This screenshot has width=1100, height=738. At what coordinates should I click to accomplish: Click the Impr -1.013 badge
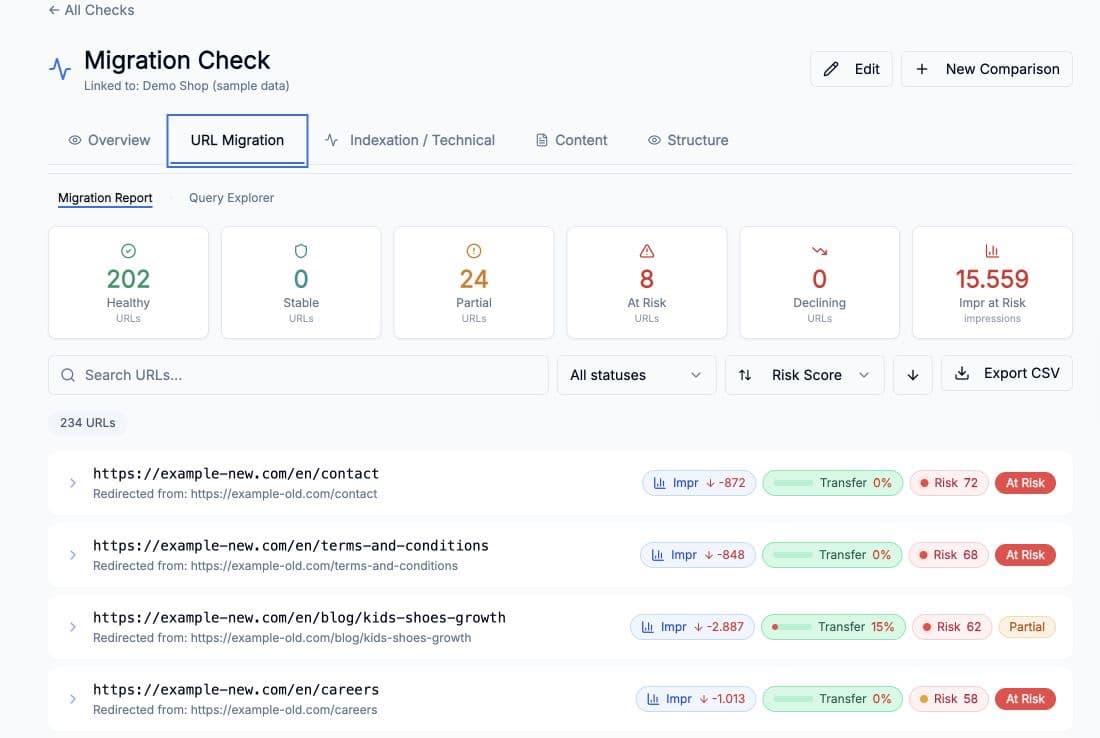(x=695, y=699)
